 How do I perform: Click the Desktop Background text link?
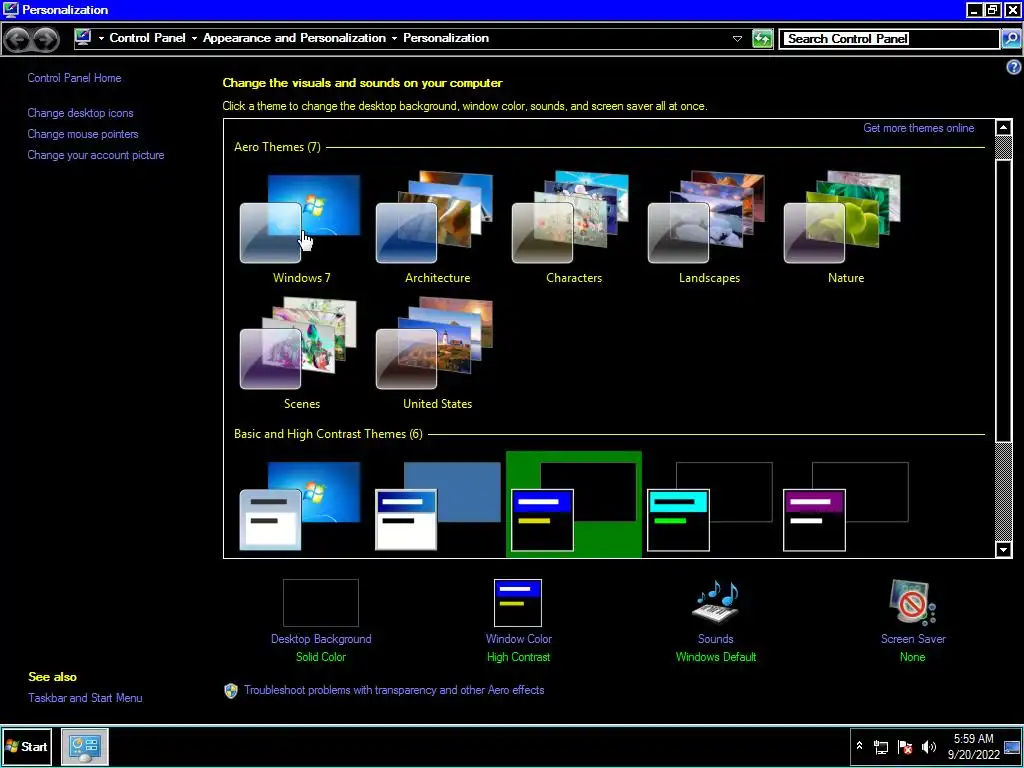(x=321, y=639)
